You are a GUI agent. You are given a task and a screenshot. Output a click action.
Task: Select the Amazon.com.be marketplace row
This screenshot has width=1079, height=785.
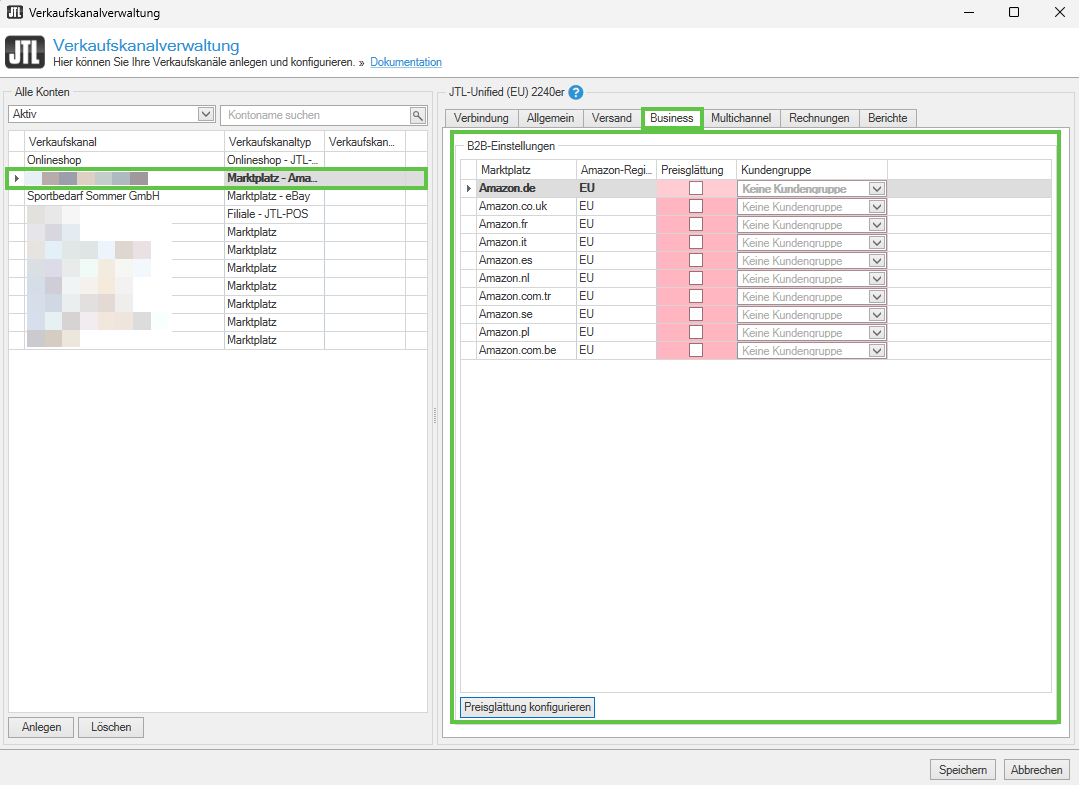pyautogui.click(x=756, y=350)
